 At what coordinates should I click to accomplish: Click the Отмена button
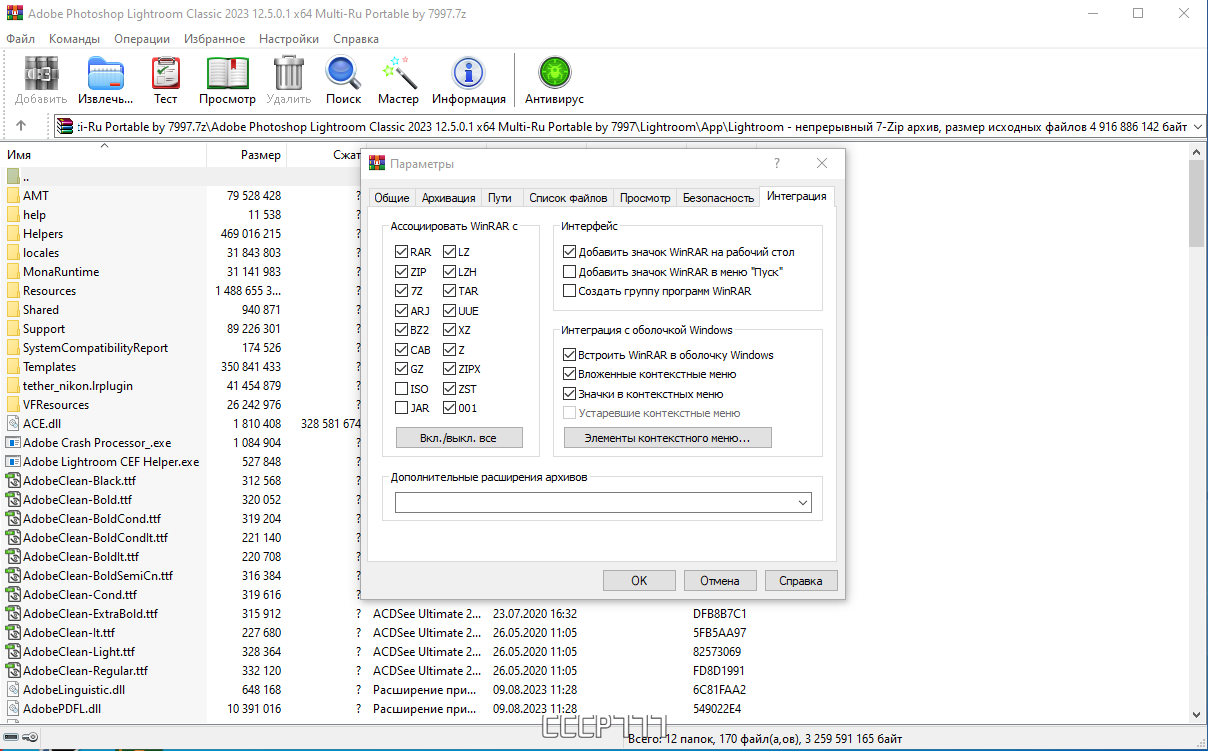(x=720, y=580)
